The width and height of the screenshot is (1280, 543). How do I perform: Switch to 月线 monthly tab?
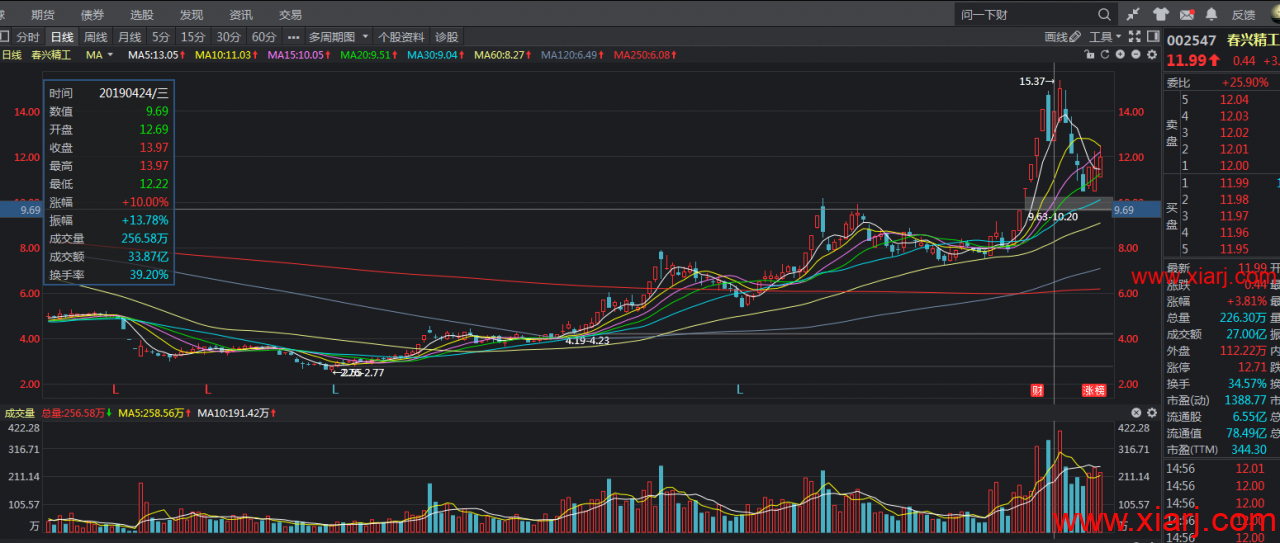coord(130,37)
